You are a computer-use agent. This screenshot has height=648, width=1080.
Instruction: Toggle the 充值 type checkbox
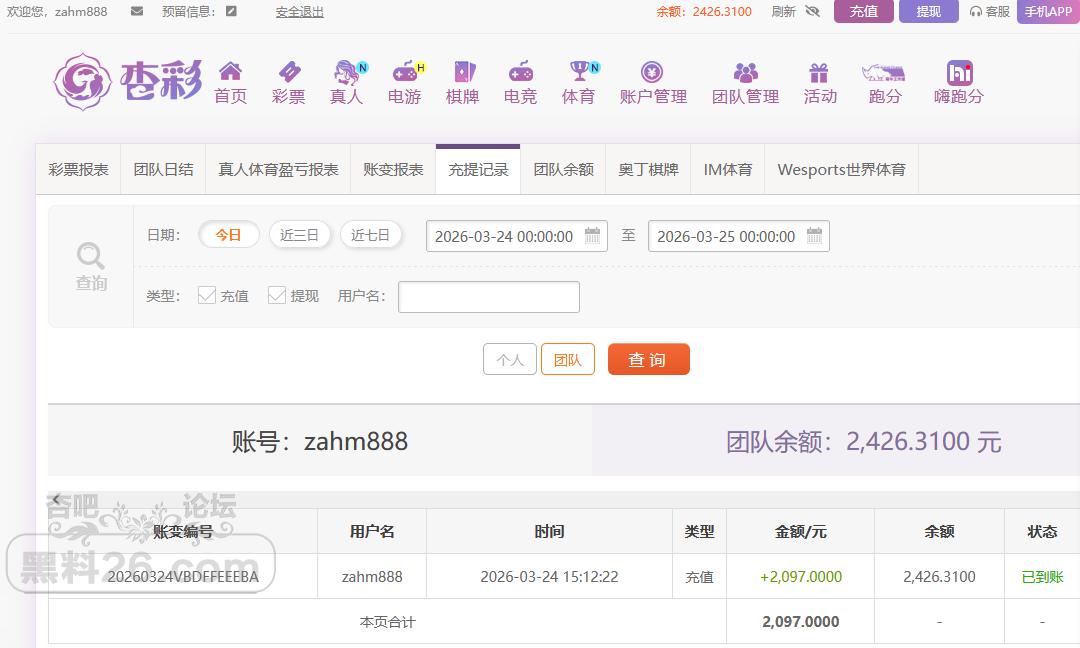207,295
